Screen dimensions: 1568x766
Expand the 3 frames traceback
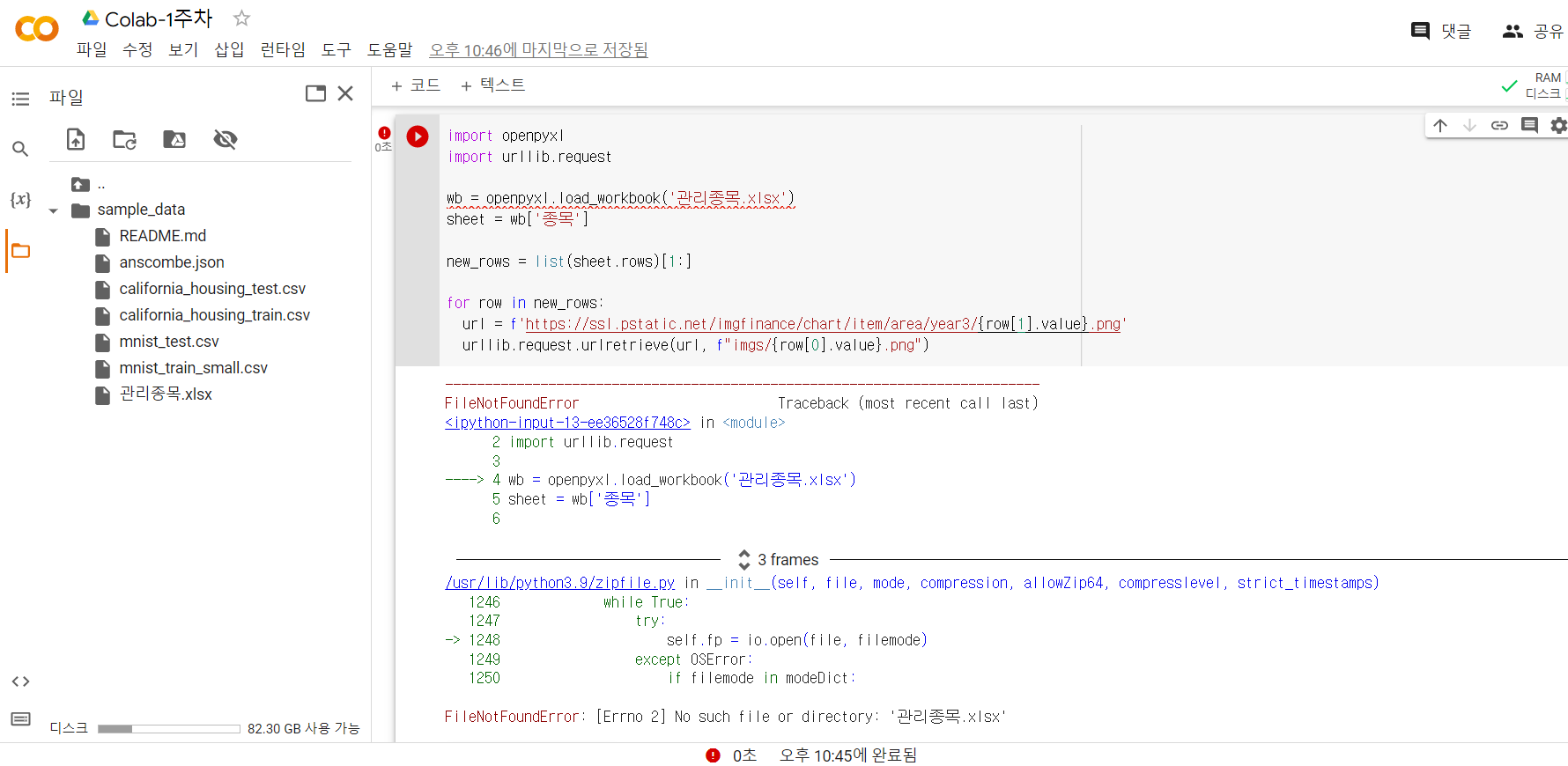coord(779,560)
